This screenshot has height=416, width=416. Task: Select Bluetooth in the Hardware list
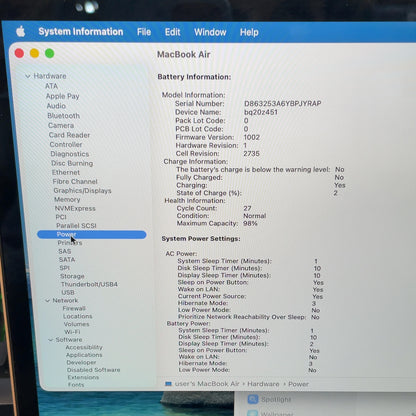[x=64, y=116]
